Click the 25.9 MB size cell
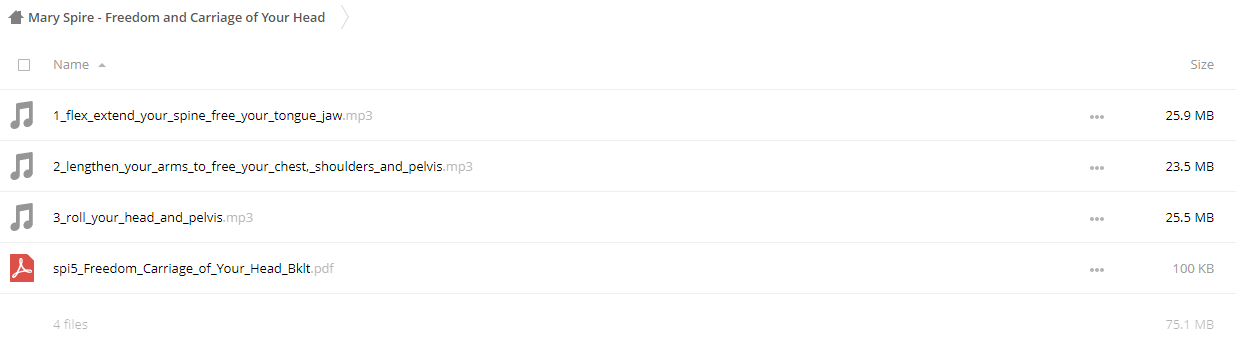1236x362 pixels. tap(1190, 116)
